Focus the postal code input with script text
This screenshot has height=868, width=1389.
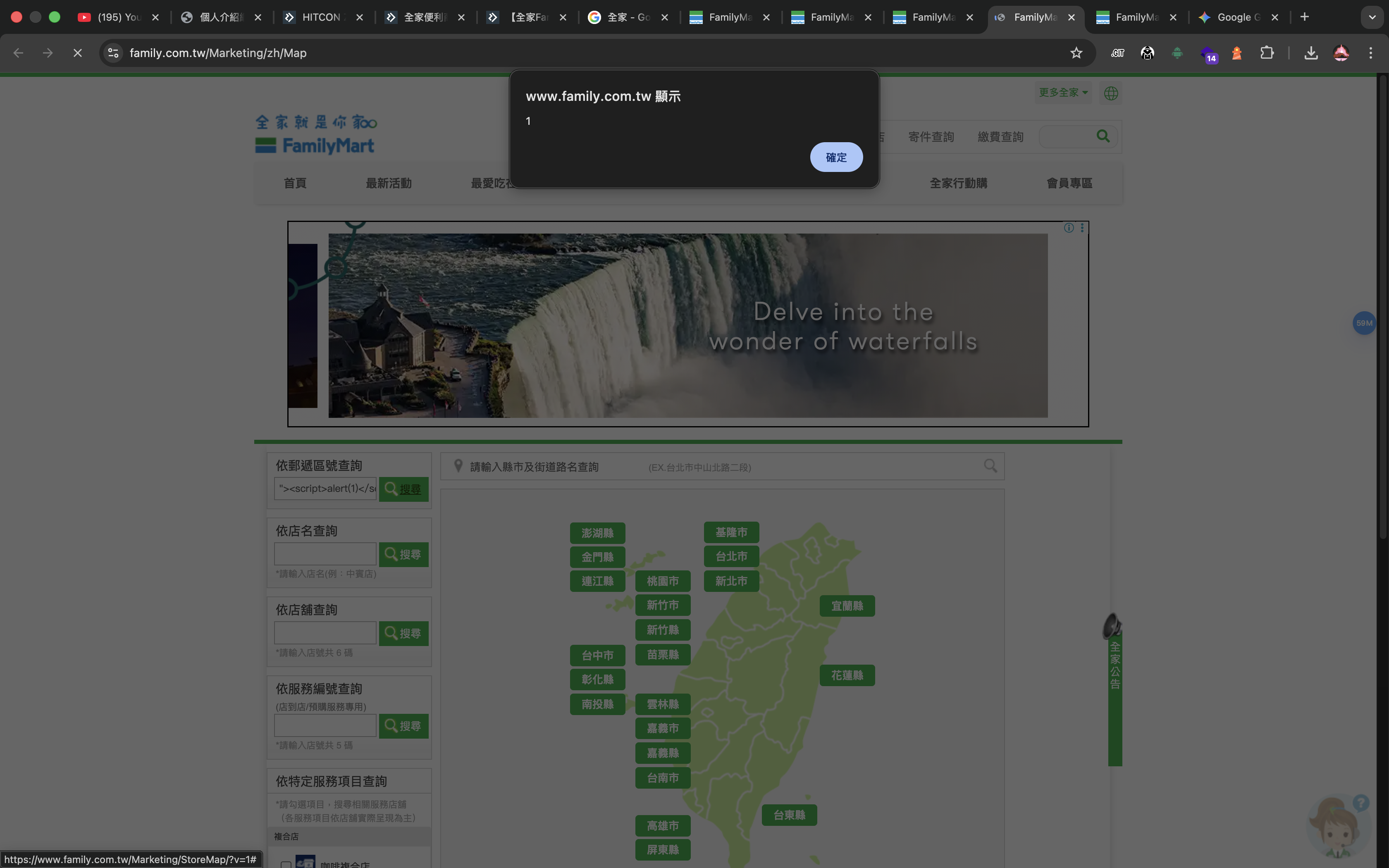coord(325,489)
